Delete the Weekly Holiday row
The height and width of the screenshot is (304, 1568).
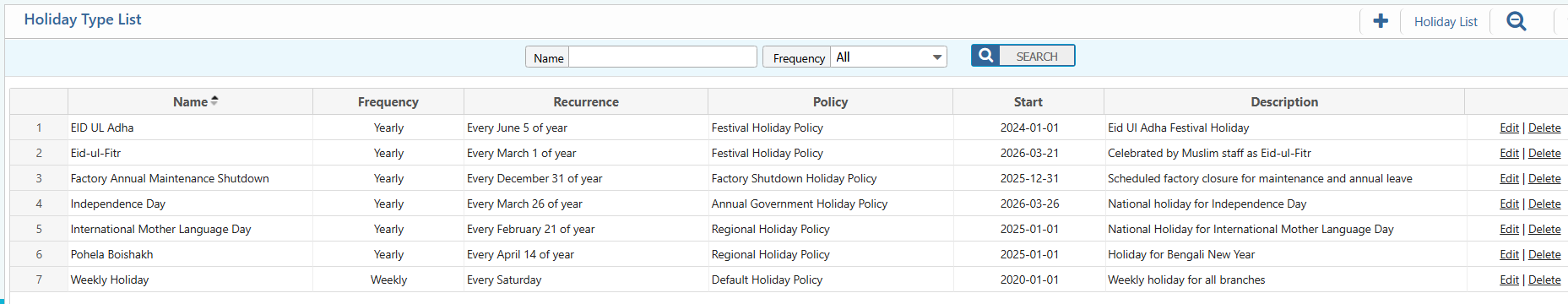click(1544, 280)
